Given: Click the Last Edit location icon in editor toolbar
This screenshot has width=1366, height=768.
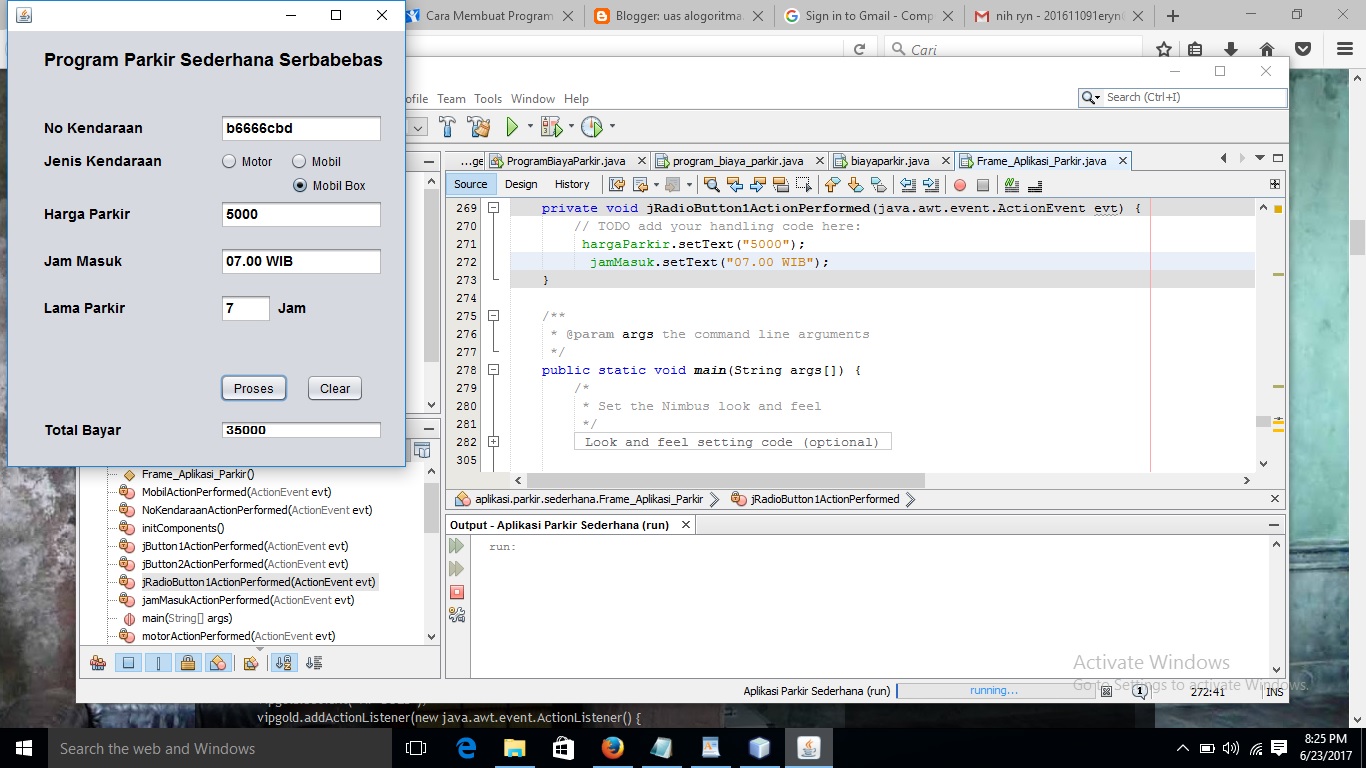Looking at the screenshot, I should 615,184.
